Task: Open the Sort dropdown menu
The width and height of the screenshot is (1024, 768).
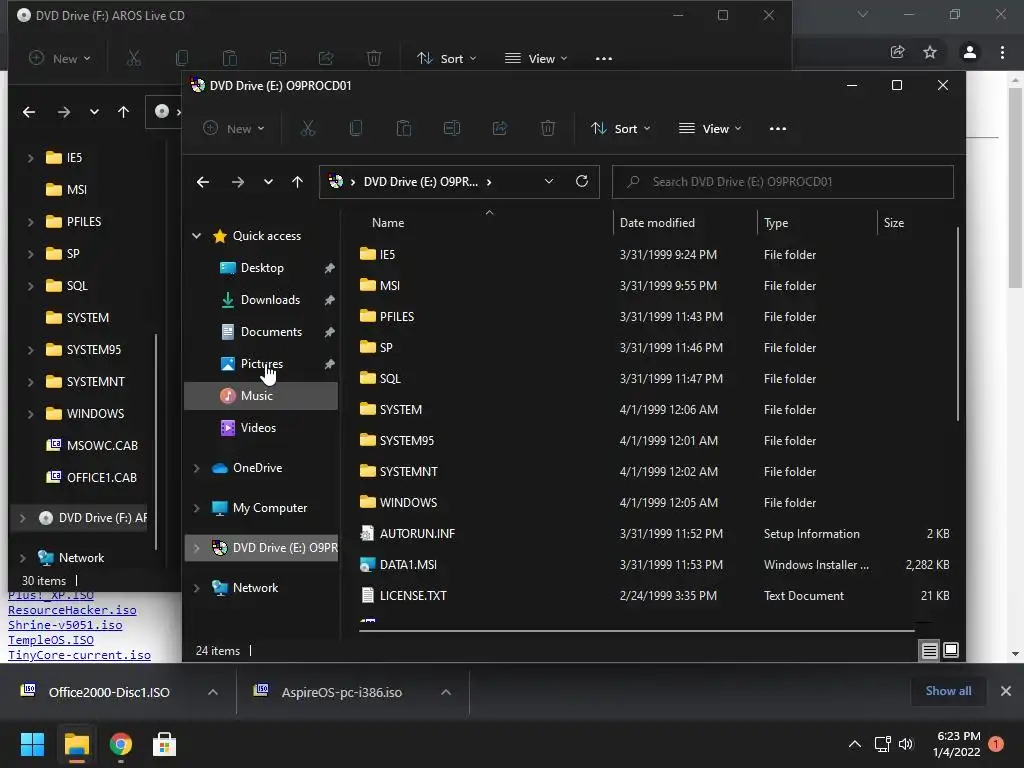Action: pos(621,128)
